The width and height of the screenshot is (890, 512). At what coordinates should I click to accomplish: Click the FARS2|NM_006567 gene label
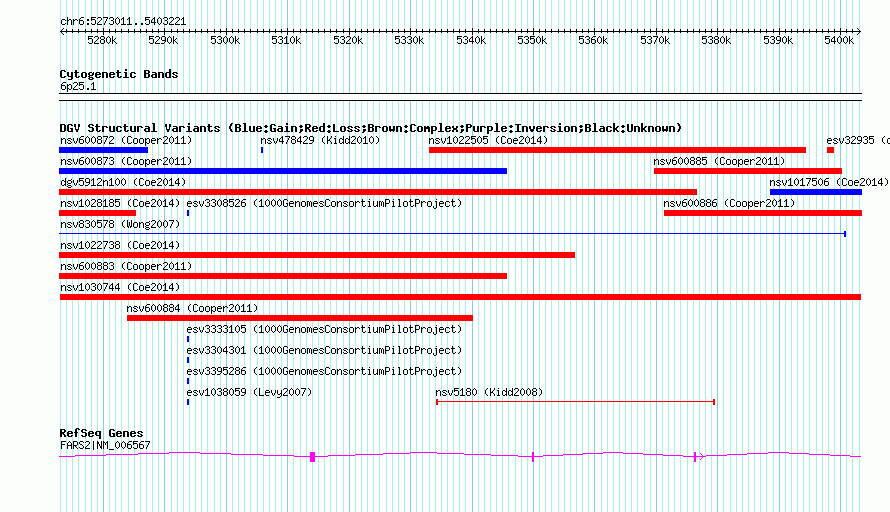105,445
